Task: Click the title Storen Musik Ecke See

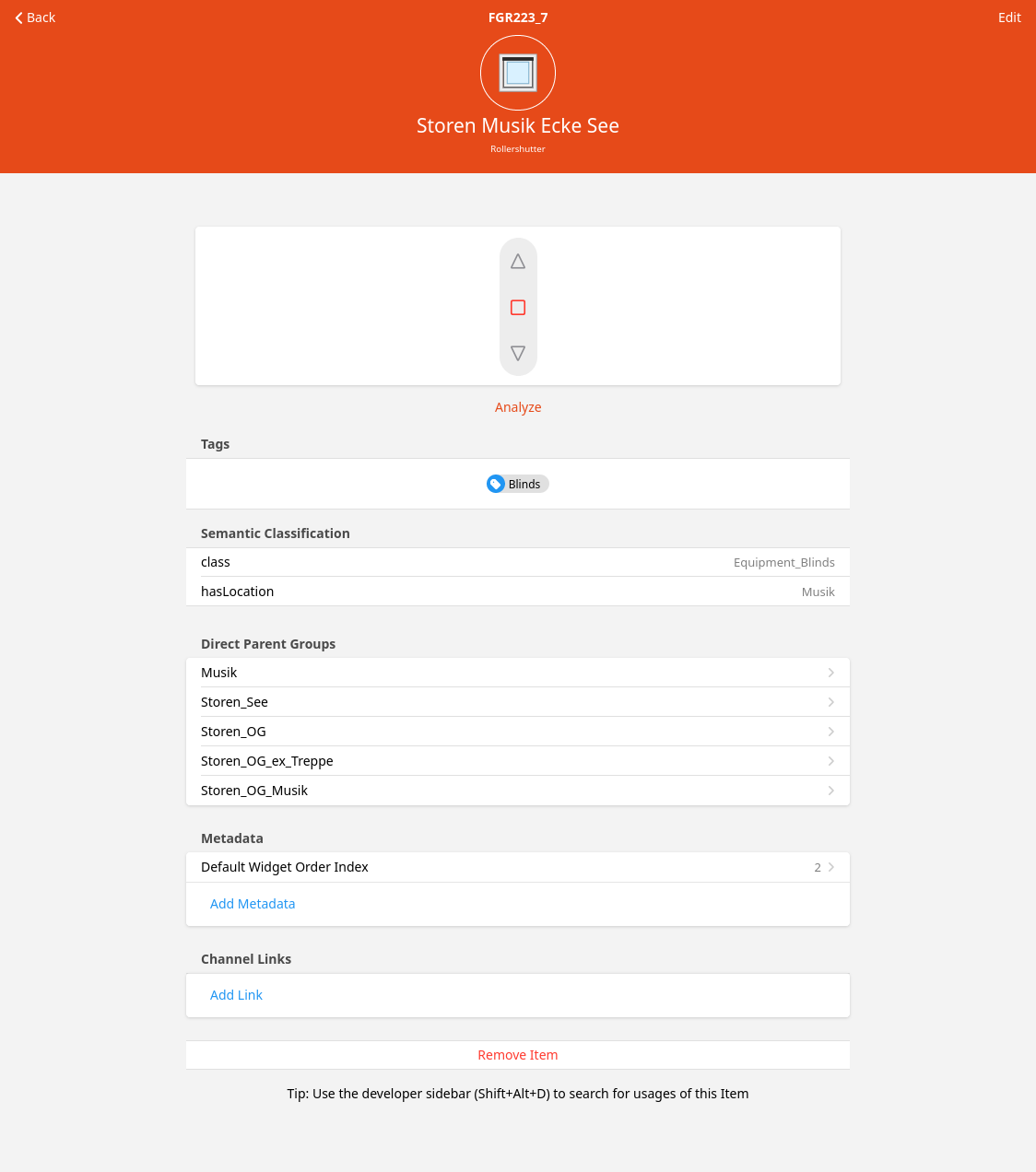Action: pos(518,125)
